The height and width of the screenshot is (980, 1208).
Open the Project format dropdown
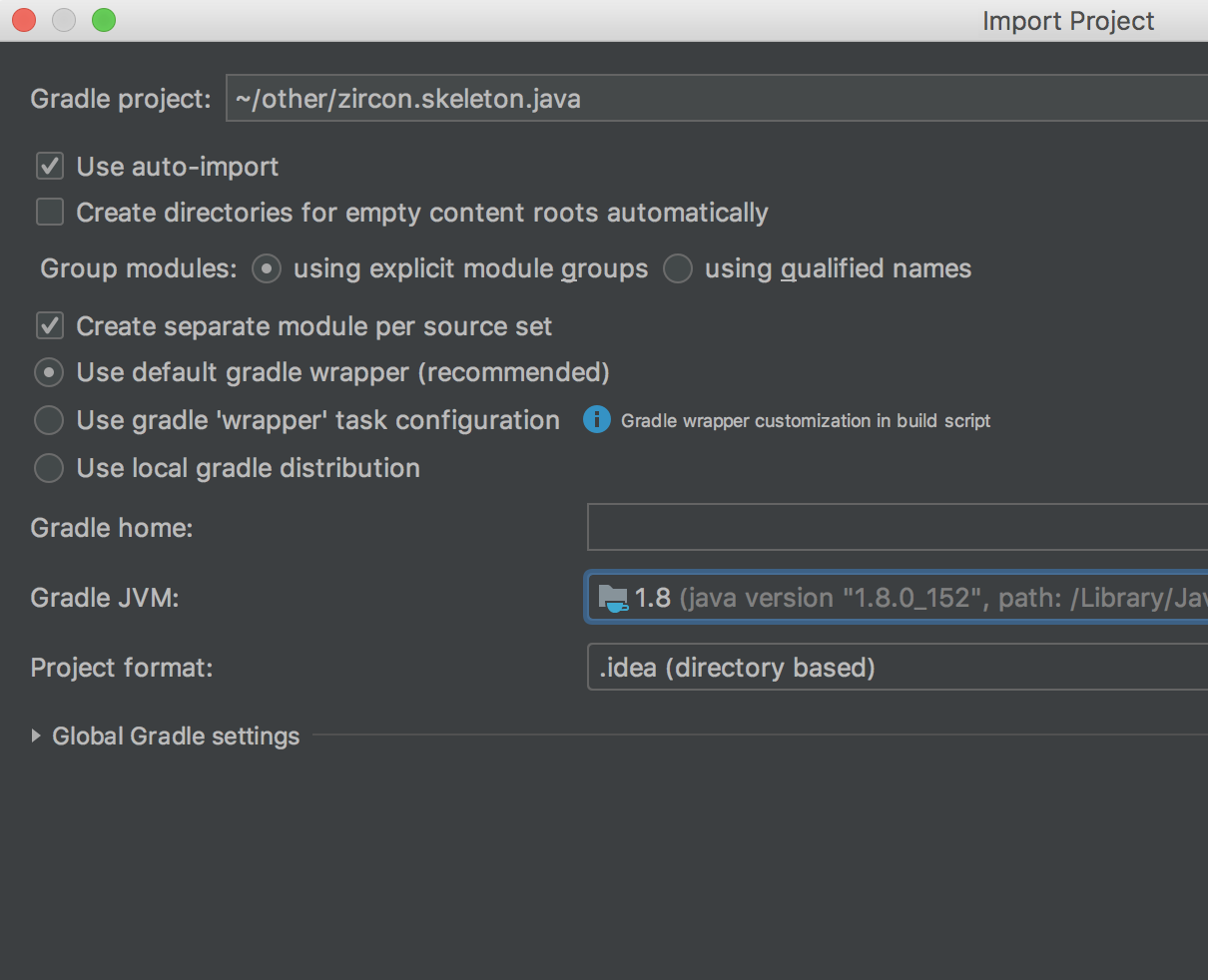pyautogui.click(x=898, y=667)
